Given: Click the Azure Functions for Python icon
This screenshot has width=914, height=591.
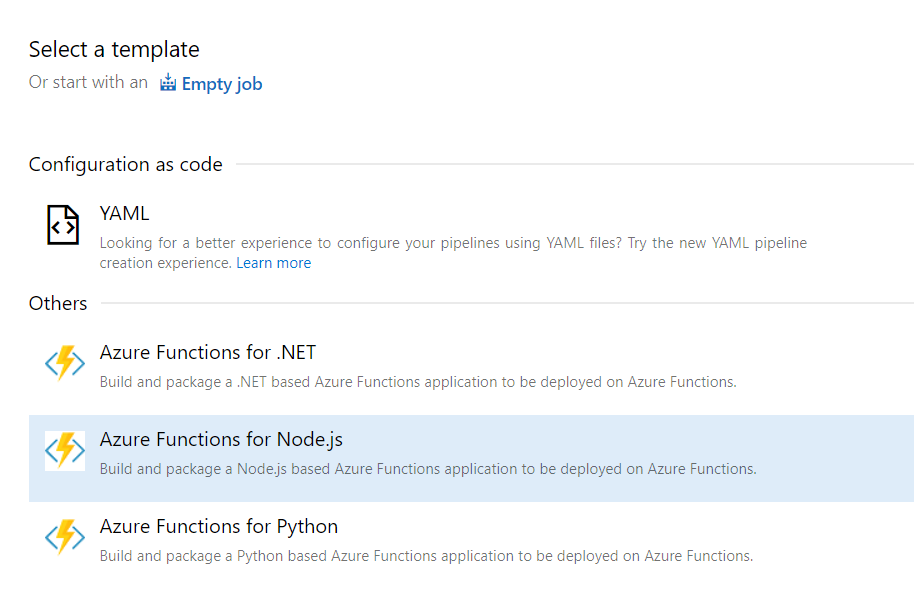Looking at the screenshot, I should pyautogui.click(x=65, y=538).
